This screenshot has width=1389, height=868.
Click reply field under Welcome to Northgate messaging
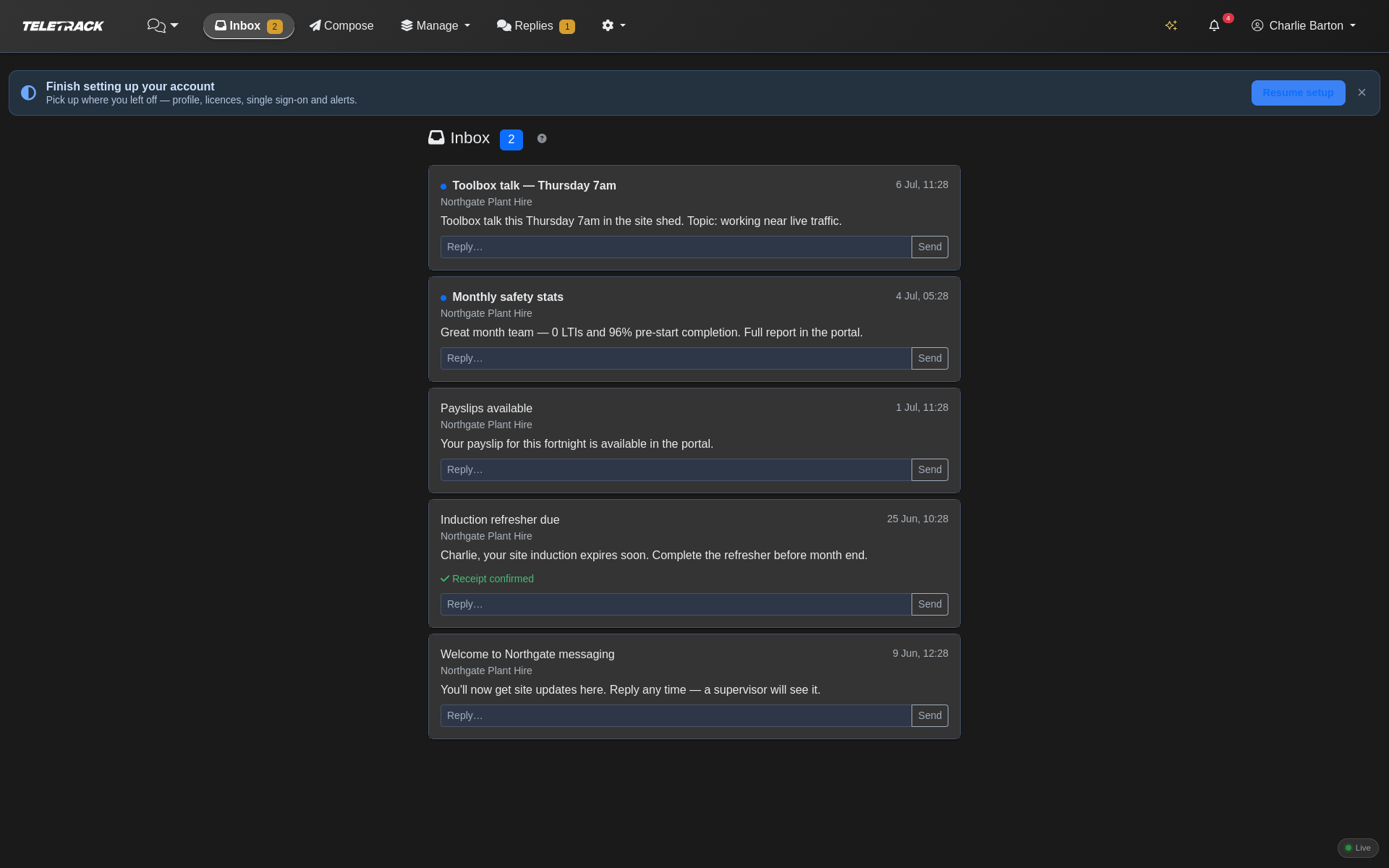click(676, 716)
